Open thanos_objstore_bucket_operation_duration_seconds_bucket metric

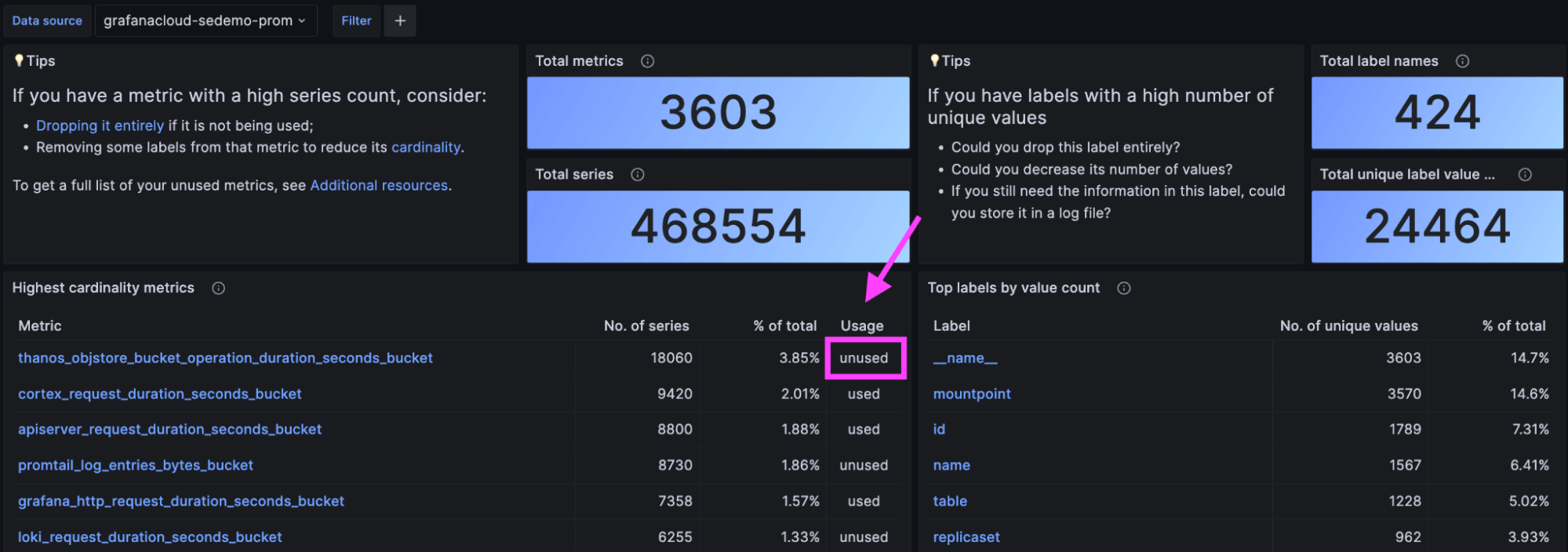(225, 358)
